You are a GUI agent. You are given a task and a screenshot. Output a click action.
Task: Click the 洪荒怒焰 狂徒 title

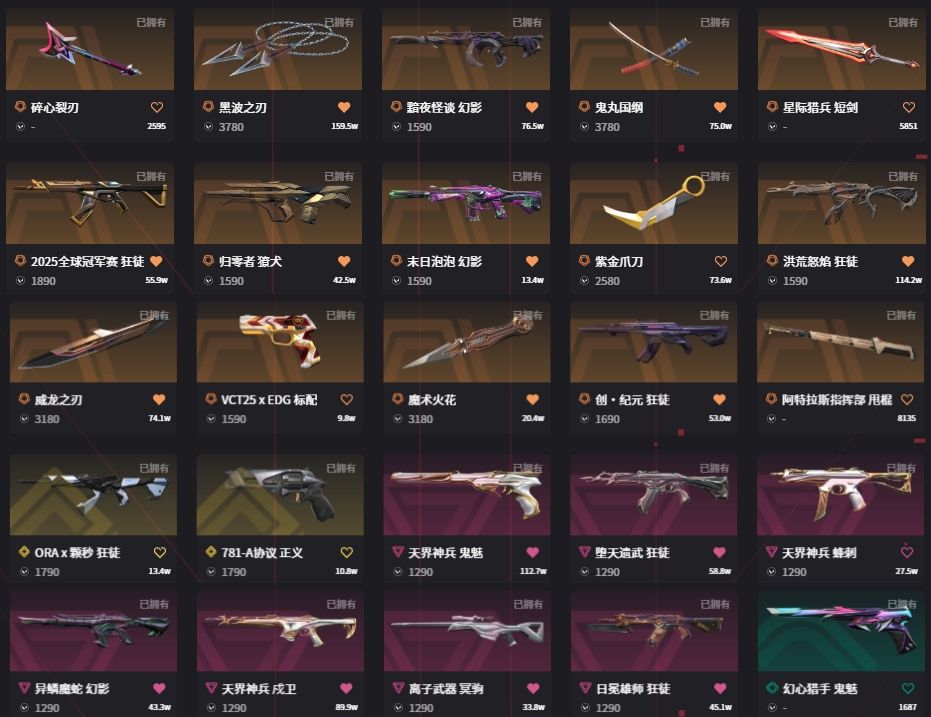(x=820, y=262)
